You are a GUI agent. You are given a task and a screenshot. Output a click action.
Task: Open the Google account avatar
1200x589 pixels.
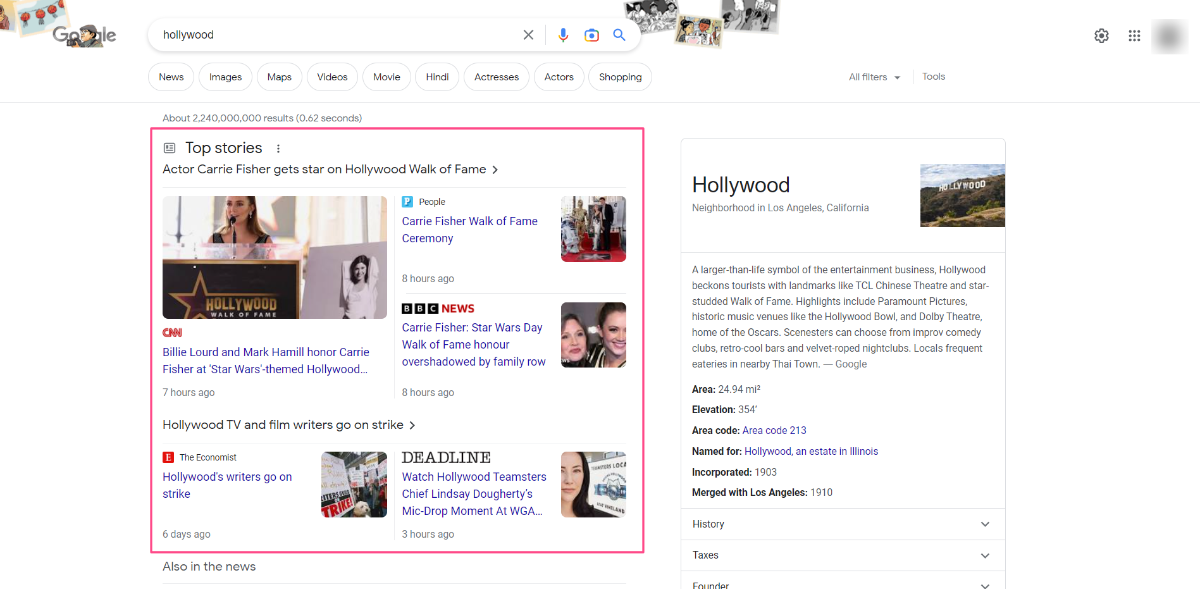click(1168, 36)
